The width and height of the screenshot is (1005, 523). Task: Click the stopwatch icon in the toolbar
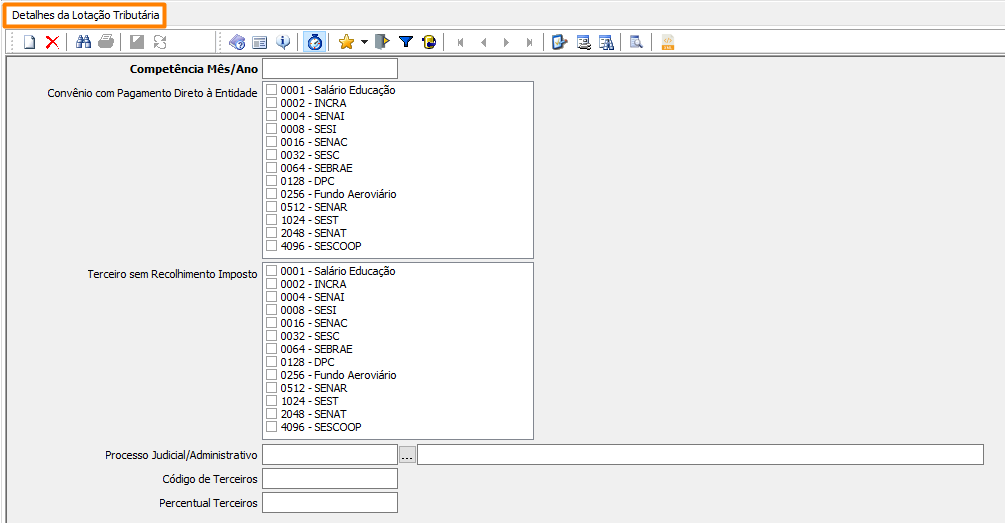tap(314, 42)
